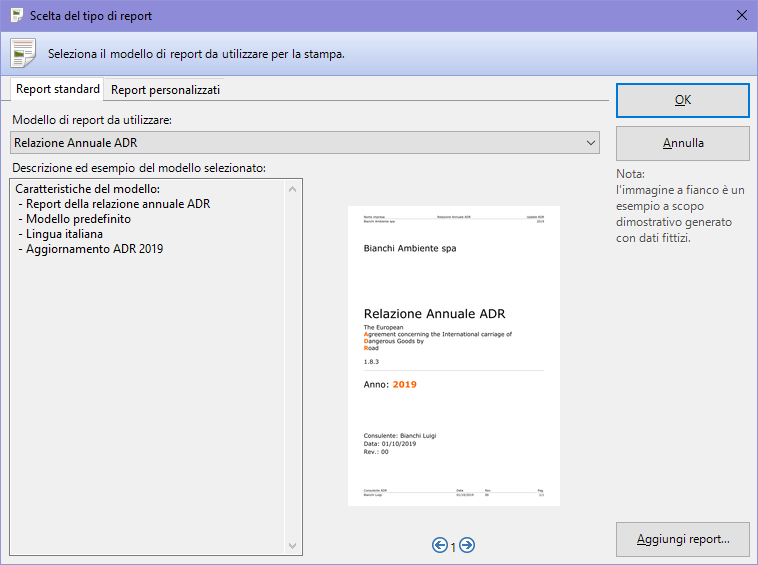This screenshot has width=758, height=565.
Task: Click the application icon in the title bar
Action: 17,16
